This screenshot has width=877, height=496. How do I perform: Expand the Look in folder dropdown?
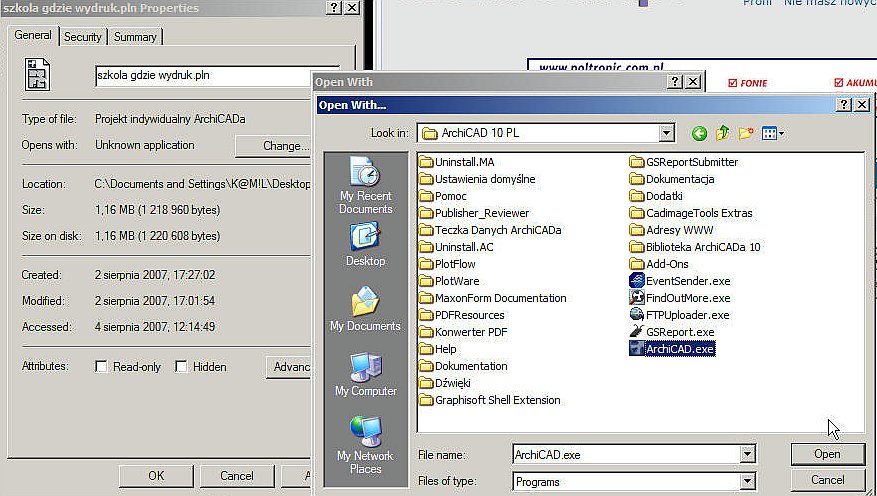click(666, 133)
